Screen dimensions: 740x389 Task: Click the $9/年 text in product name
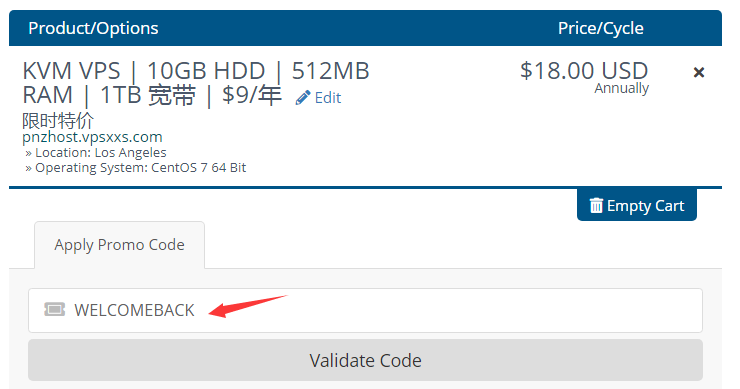[x=252, y=95]
